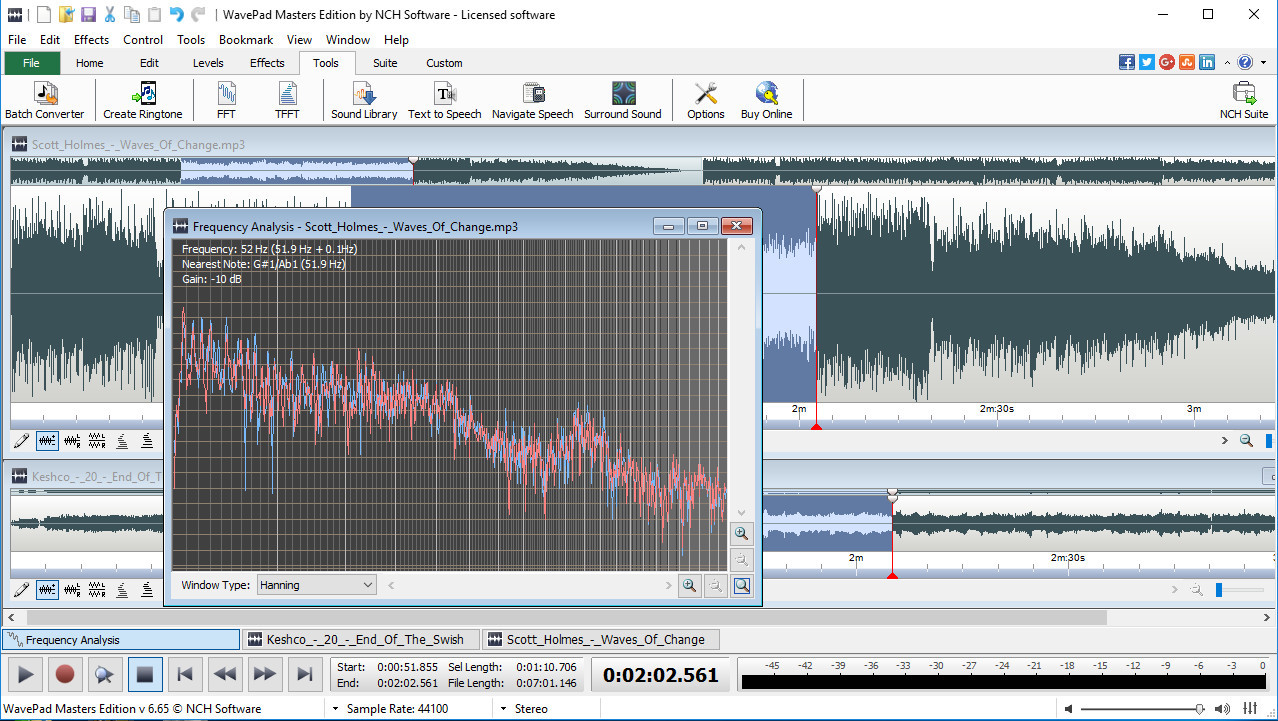Toggle the highlighted waveform view mode on Keshco track
Viewport: 1278px width, 721px height.
pos(47,589)
